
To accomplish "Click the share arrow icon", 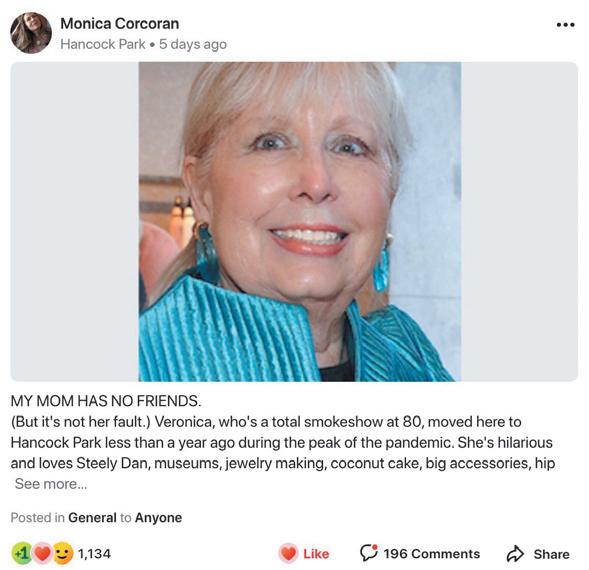I will tap(515, 554).
